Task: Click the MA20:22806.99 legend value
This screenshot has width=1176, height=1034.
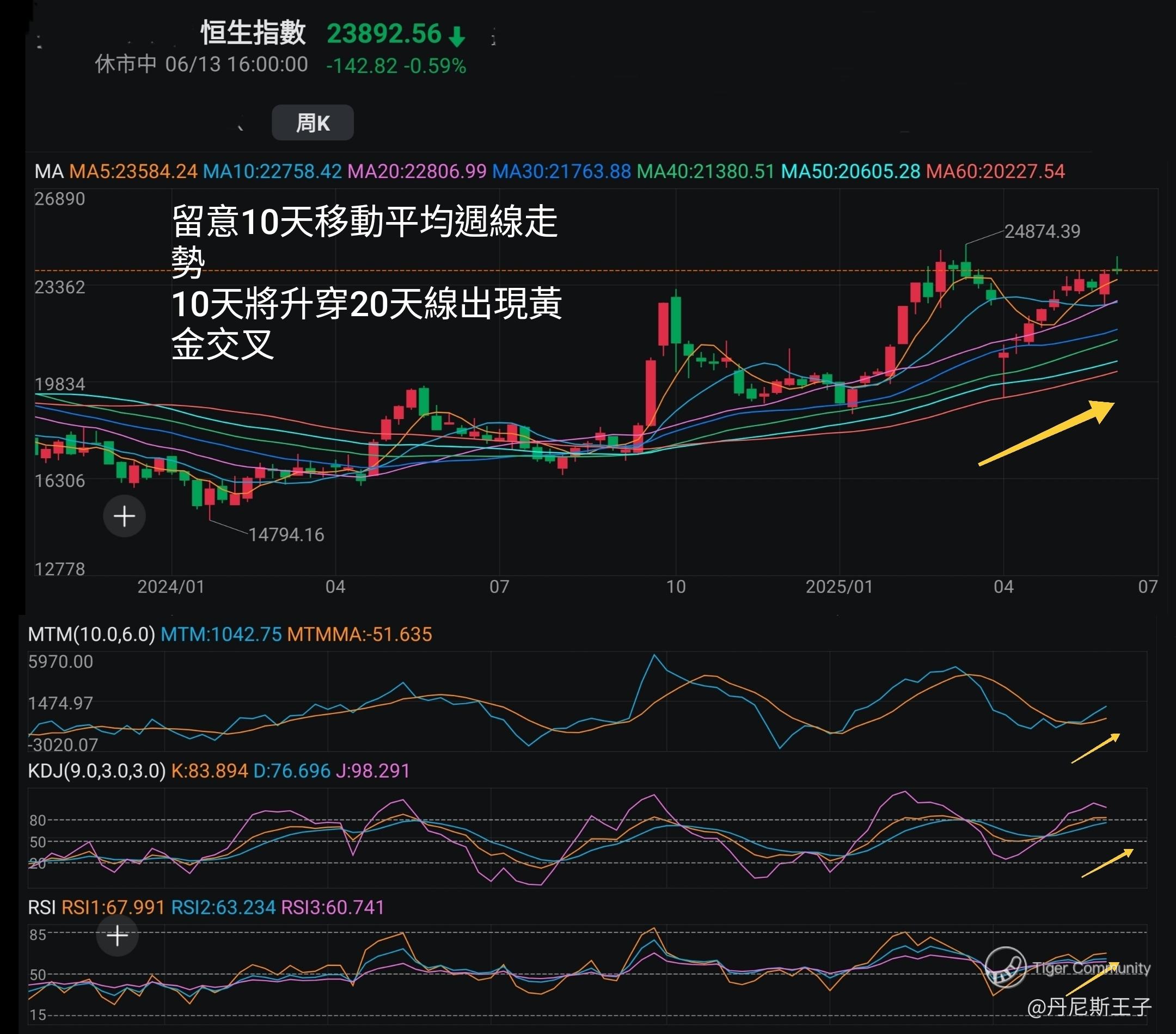Action: pos(417,171)
